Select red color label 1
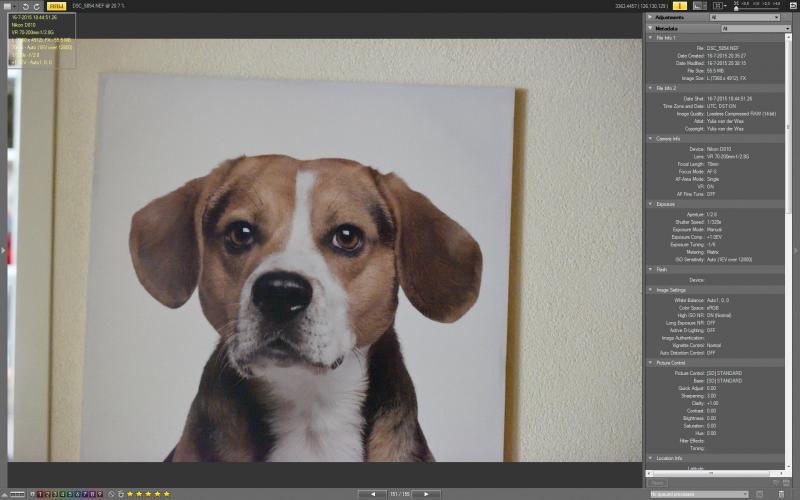Image resolution: width=800 pixels, height=500 pixels. pyautogui.click(x=40, y=494)
